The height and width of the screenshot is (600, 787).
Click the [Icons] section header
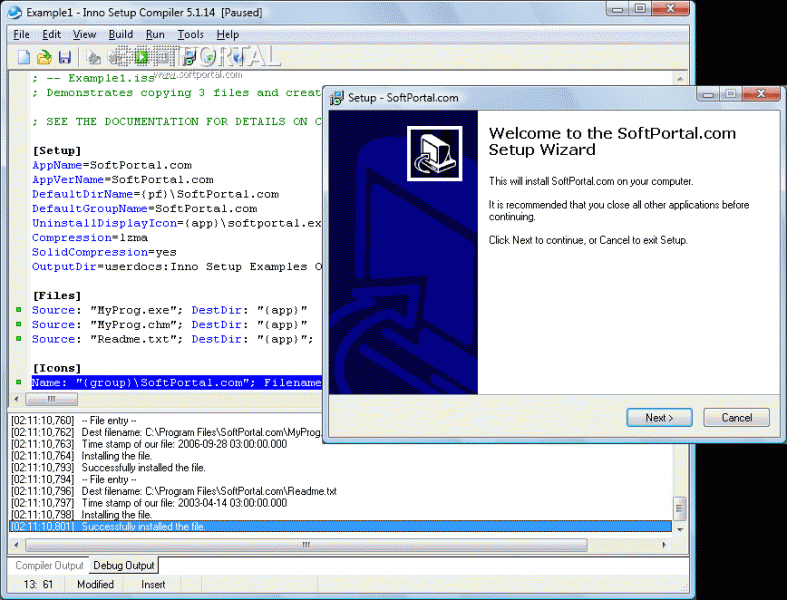click(57, 369)
